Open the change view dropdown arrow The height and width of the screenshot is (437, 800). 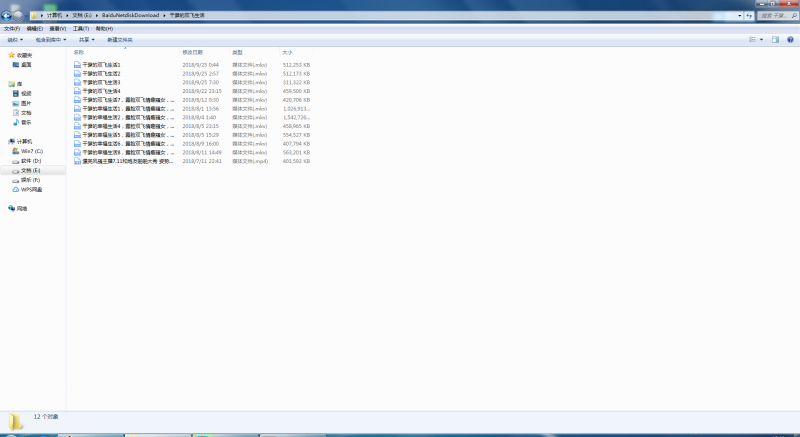click(761, 40)
